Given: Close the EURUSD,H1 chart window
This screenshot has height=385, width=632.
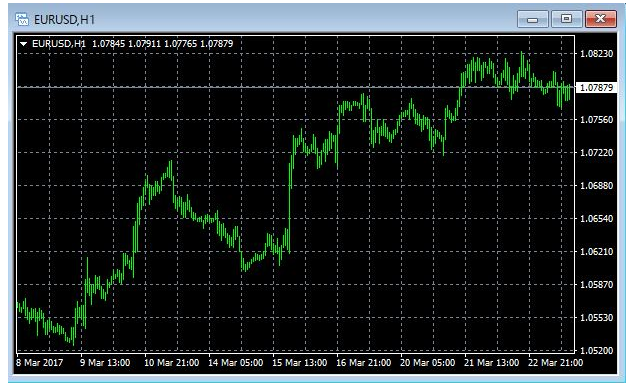Looking at the screenshot, I should point(601,19).
